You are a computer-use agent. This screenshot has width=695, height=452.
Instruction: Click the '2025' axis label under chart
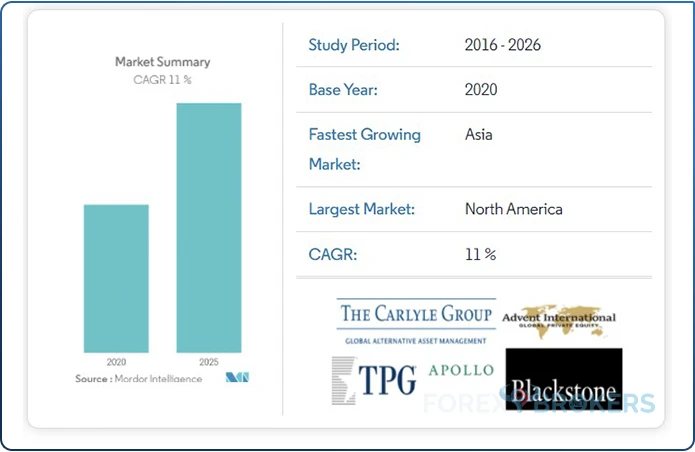click(x=209, y=362)
